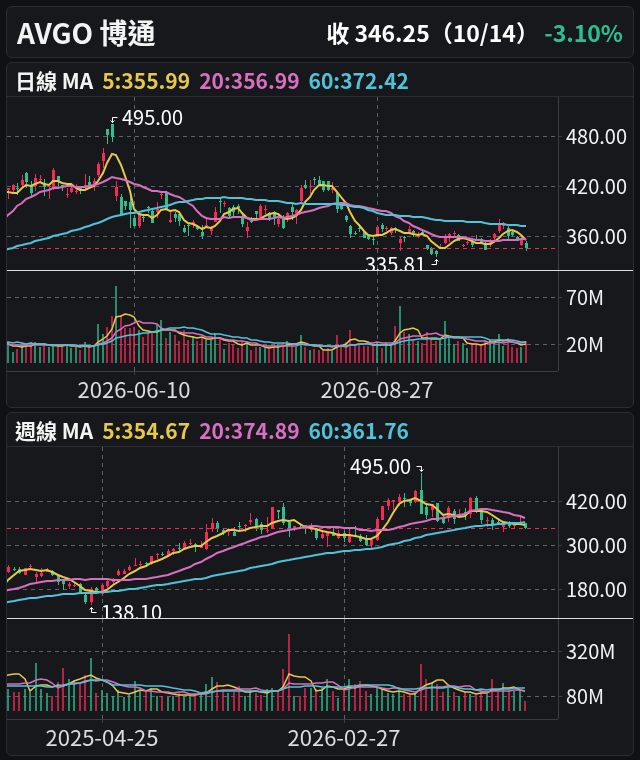
Task: Click the 495.00 high marker on weekly chart
Action: [380, 467]
